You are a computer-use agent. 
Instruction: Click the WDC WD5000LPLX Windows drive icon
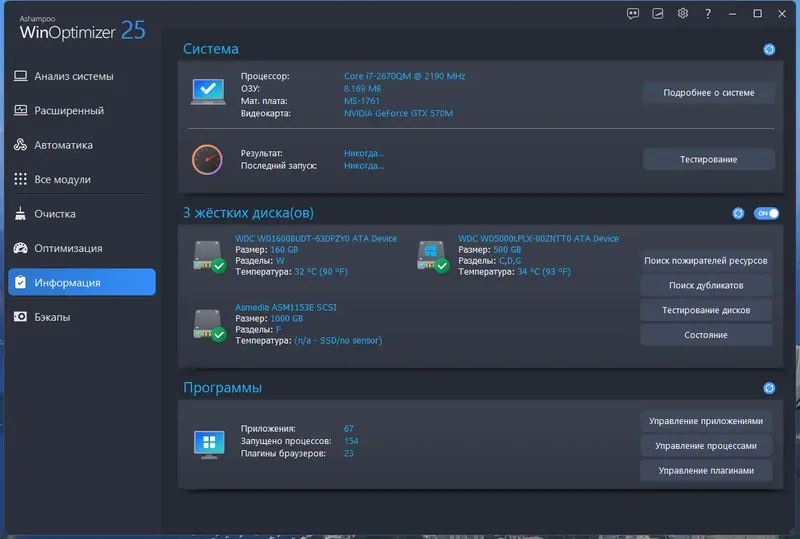click(x=433, y=256)
